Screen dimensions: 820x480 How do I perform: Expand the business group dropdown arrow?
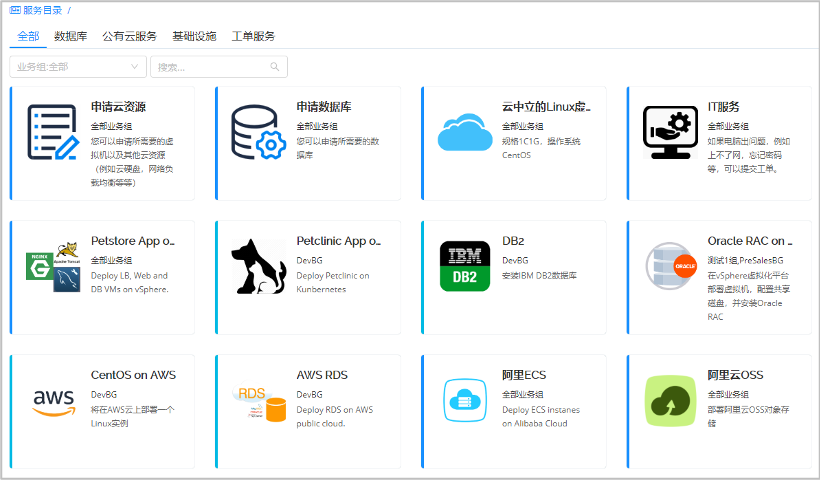coord(134,66)
